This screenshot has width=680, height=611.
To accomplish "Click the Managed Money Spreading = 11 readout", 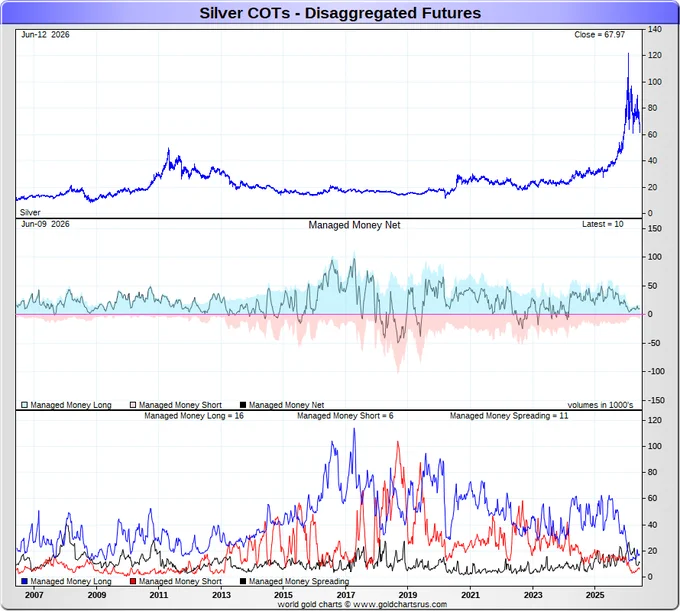I will point(509,416).
